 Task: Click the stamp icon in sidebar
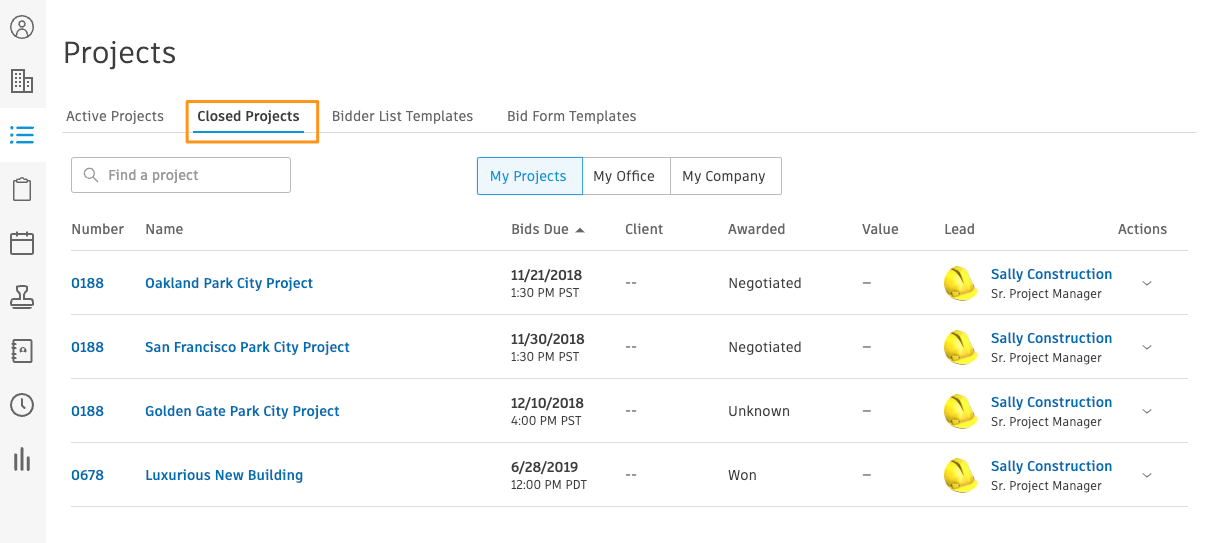pos(22,297)
